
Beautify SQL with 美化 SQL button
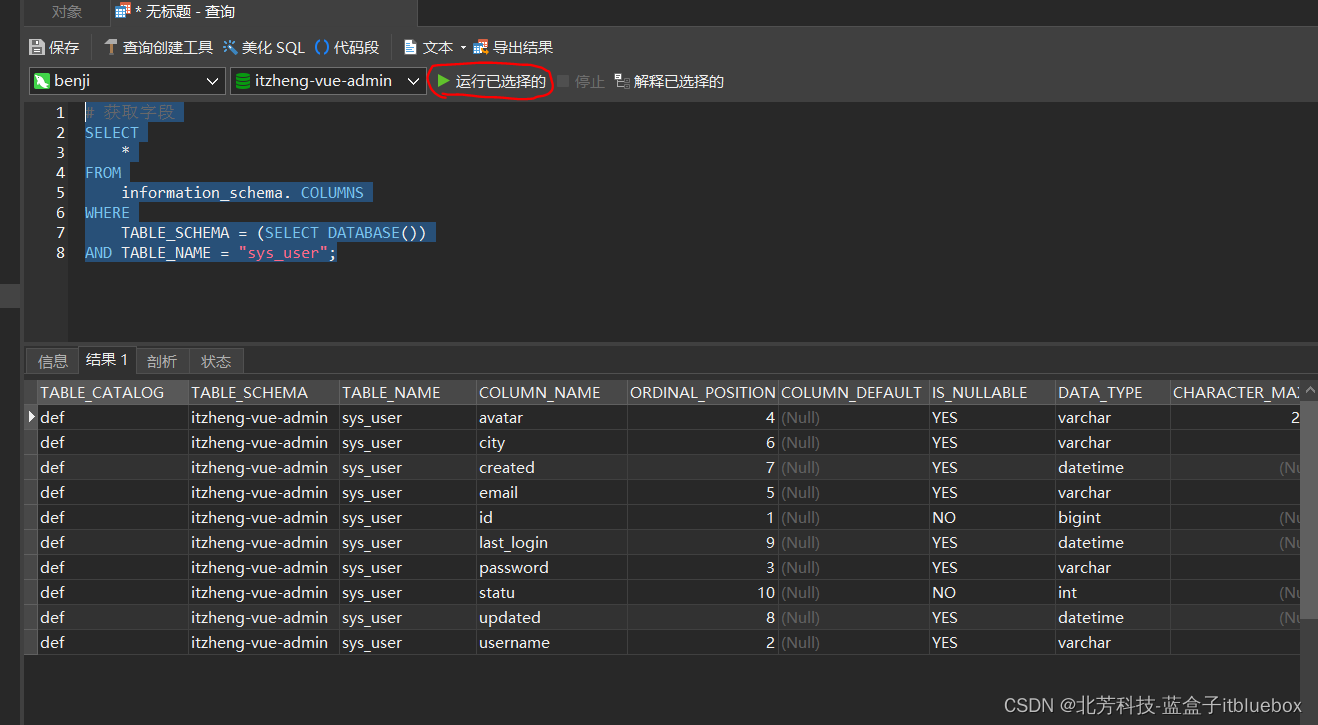(x=263, y=47)
